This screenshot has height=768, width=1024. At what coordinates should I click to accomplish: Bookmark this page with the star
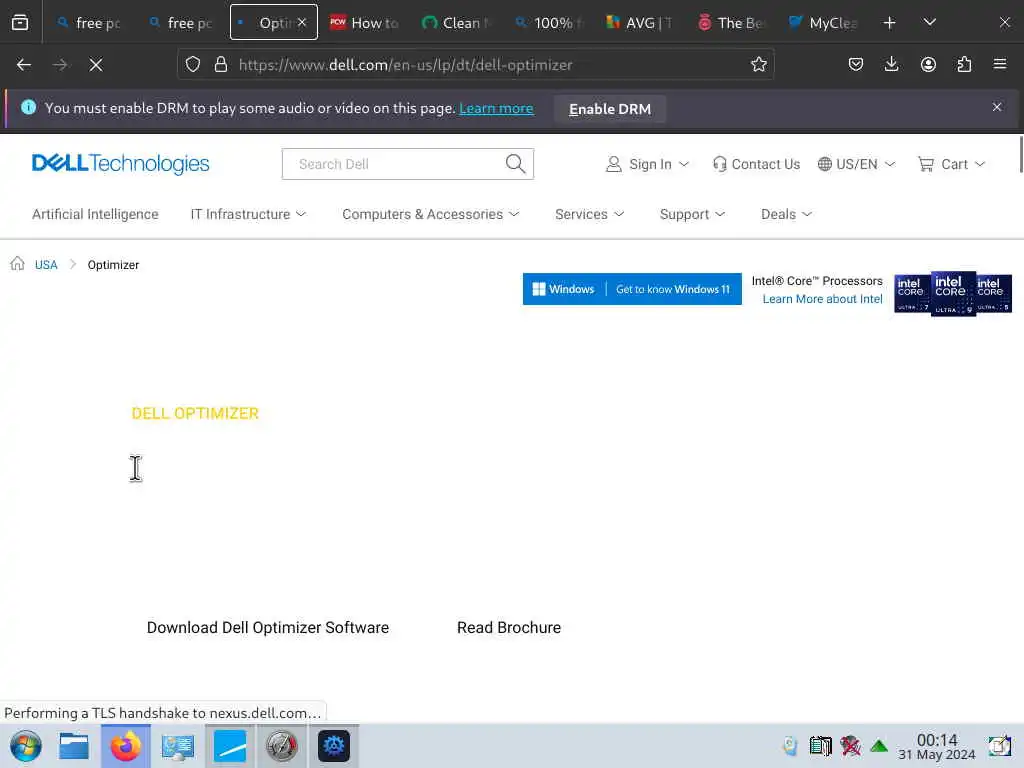pos(758,65)
